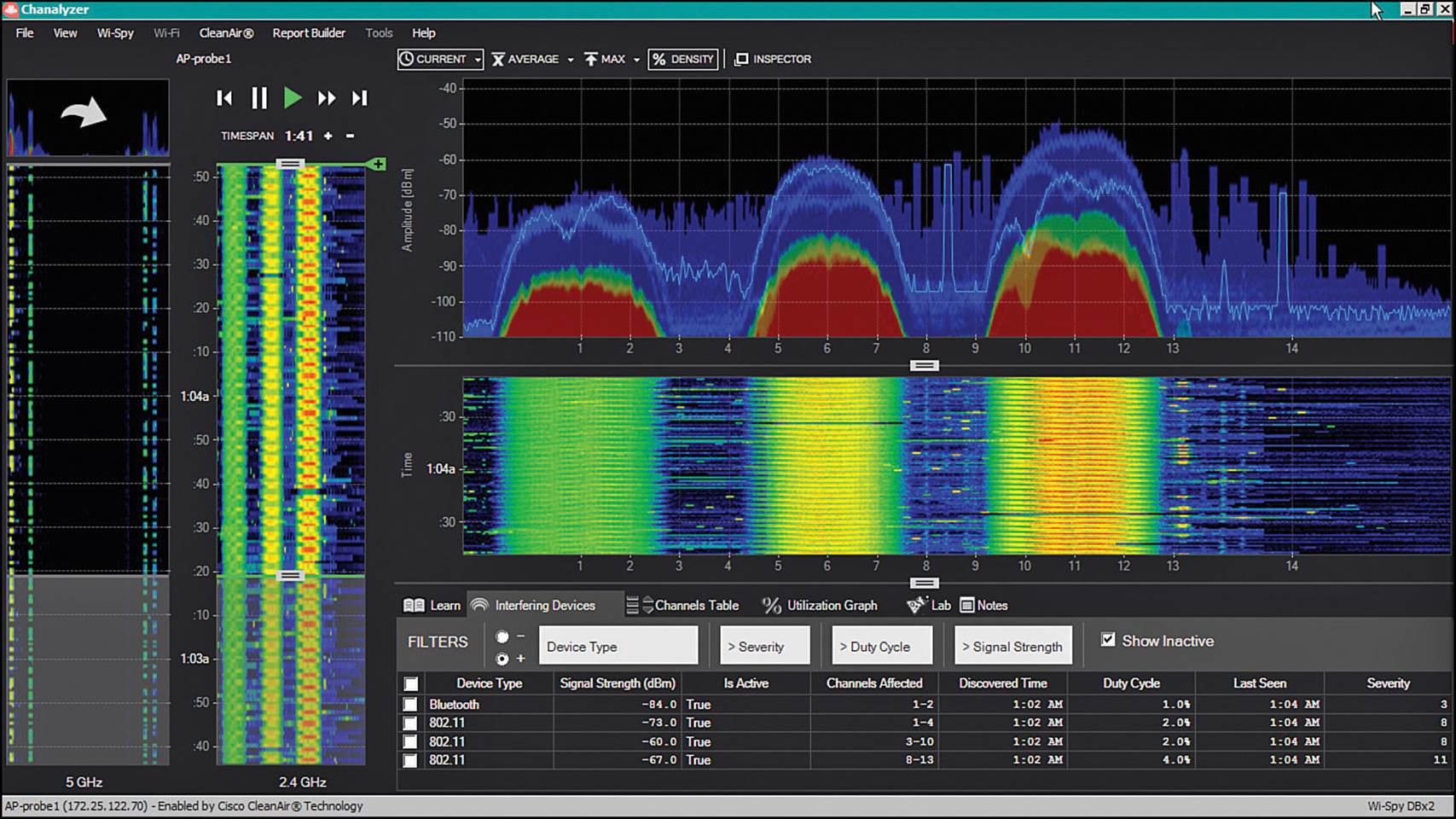Toggle the Density view

(x=682, y=59)
